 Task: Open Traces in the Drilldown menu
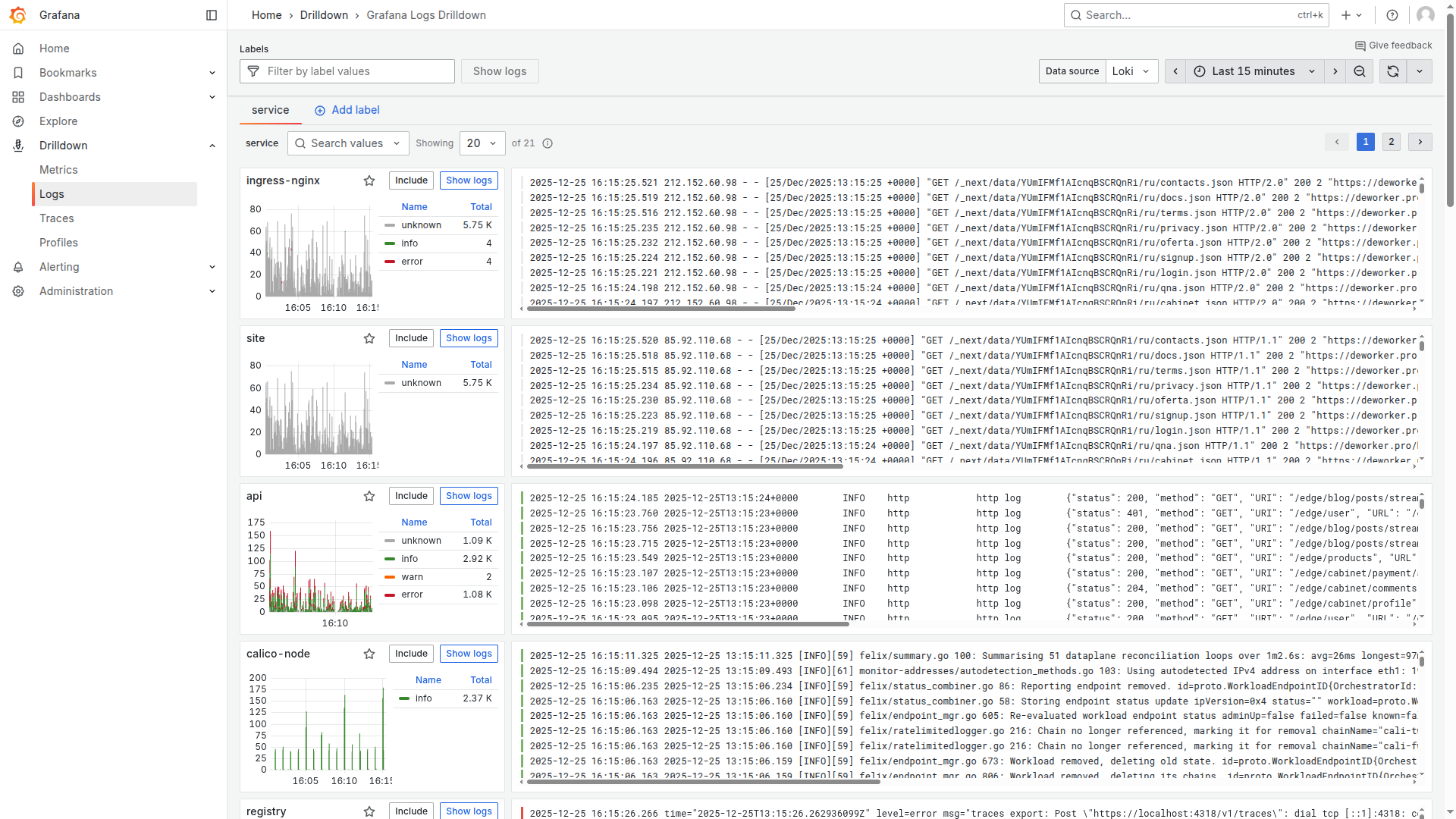[57, 218]
